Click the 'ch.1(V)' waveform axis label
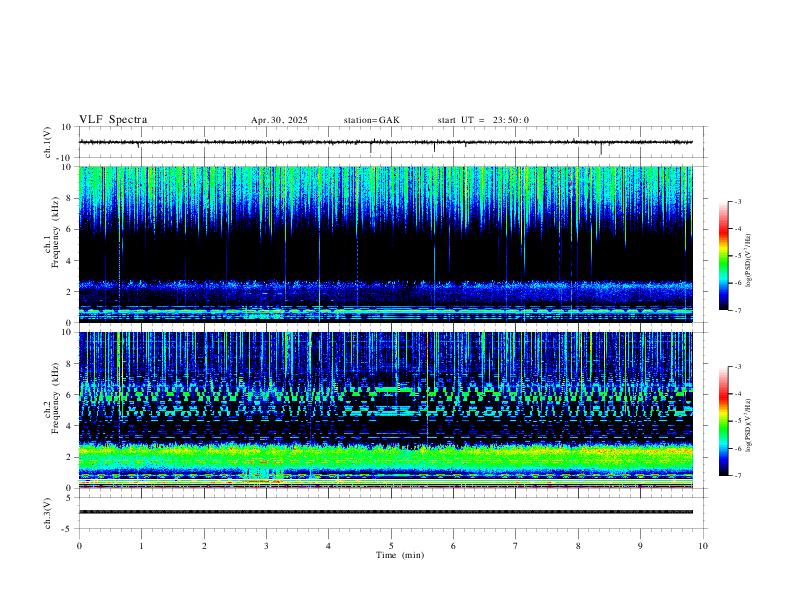This screenshot has height=612, width=792. point(48,142)
